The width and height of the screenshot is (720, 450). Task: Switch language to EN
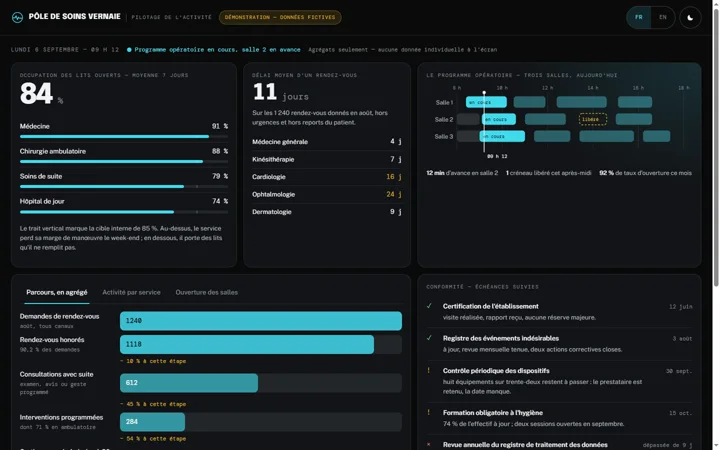coord(663,17)
